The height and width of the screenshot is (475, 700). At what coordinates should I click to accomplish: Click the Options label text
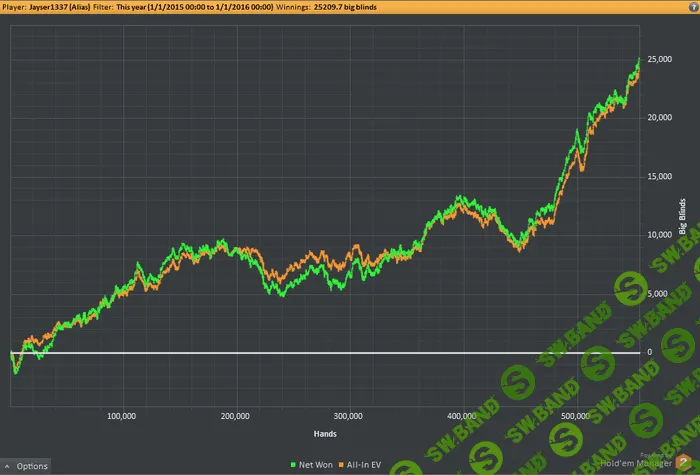point(32,466)
